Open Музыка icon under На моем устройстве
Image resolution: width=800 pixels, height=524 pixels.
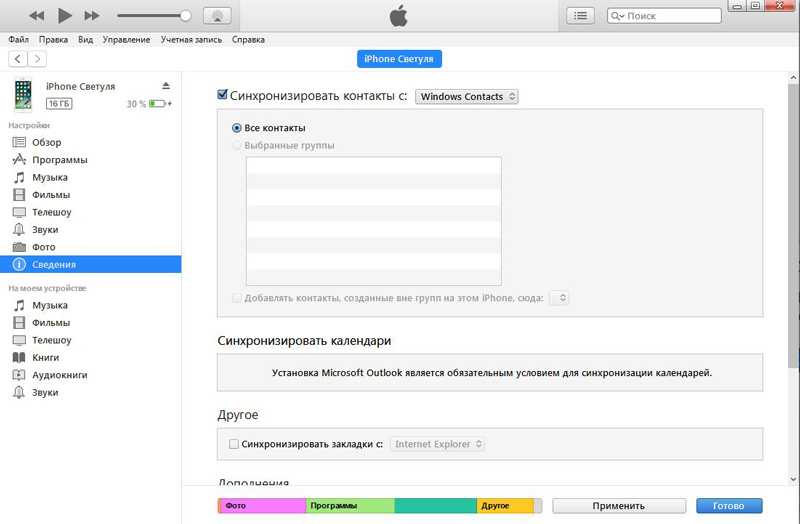(19, 305)
